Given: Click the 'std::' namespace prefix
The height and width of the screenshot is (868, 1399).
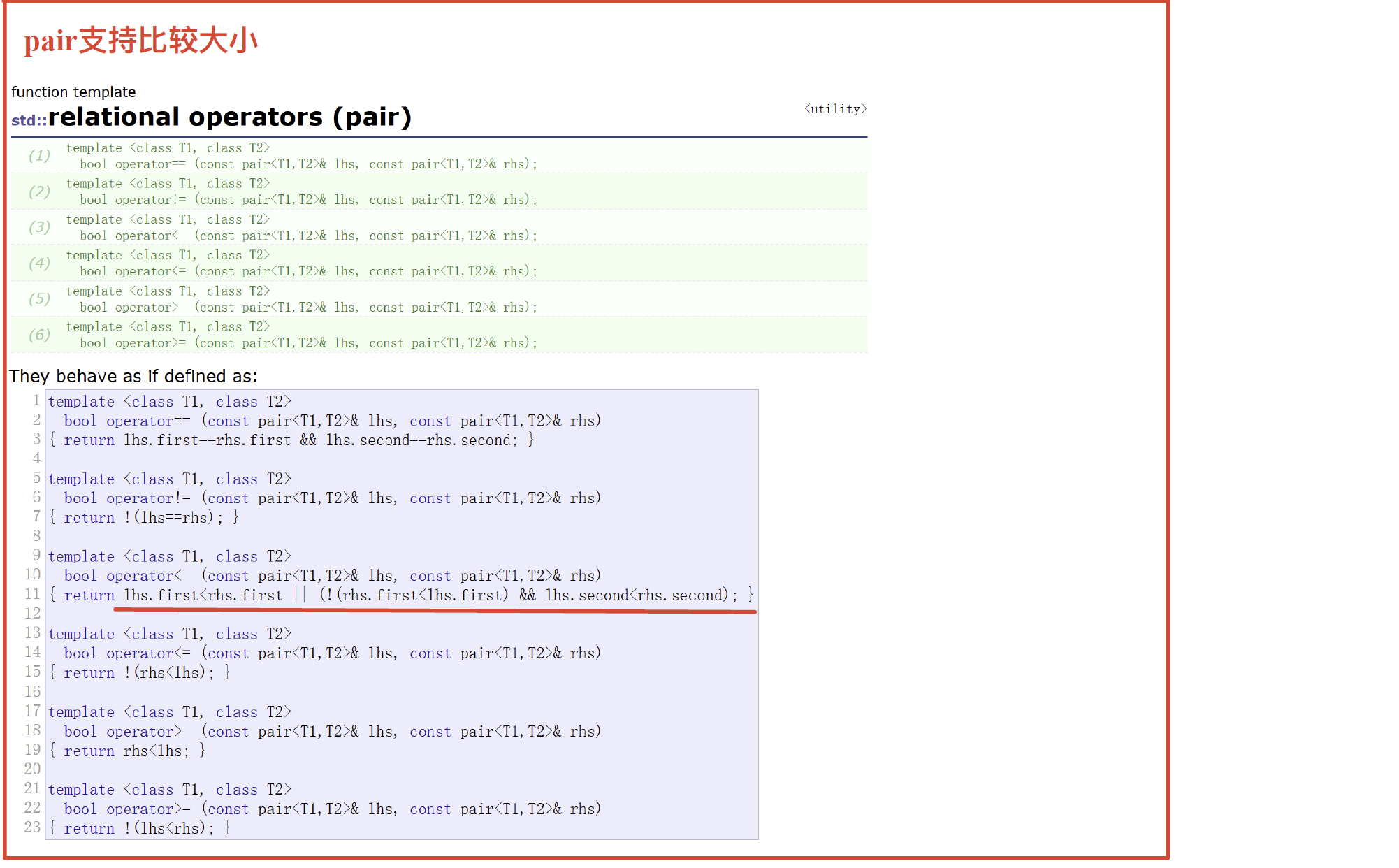Looking at the screenshot, I should tap(29, 120).
